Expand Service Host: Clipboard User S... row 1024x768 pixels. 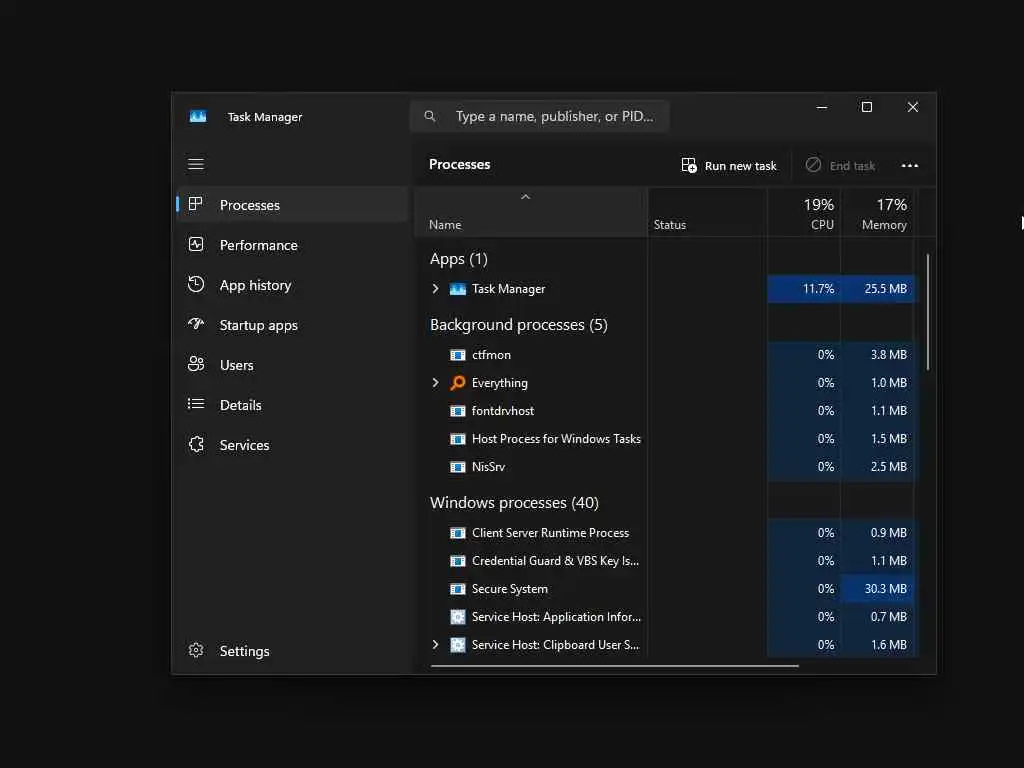tap(436, 645)
